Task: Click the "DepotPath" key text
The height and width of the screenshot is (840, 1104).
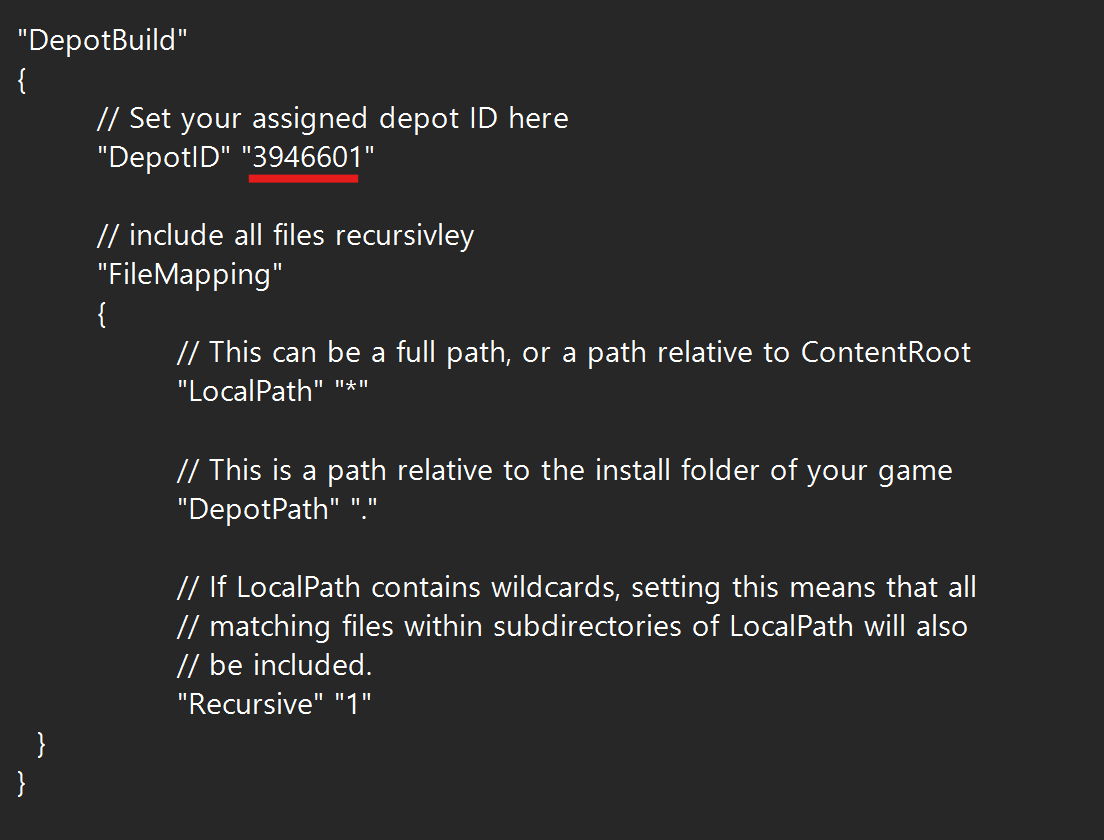Action: pos(258,509)
